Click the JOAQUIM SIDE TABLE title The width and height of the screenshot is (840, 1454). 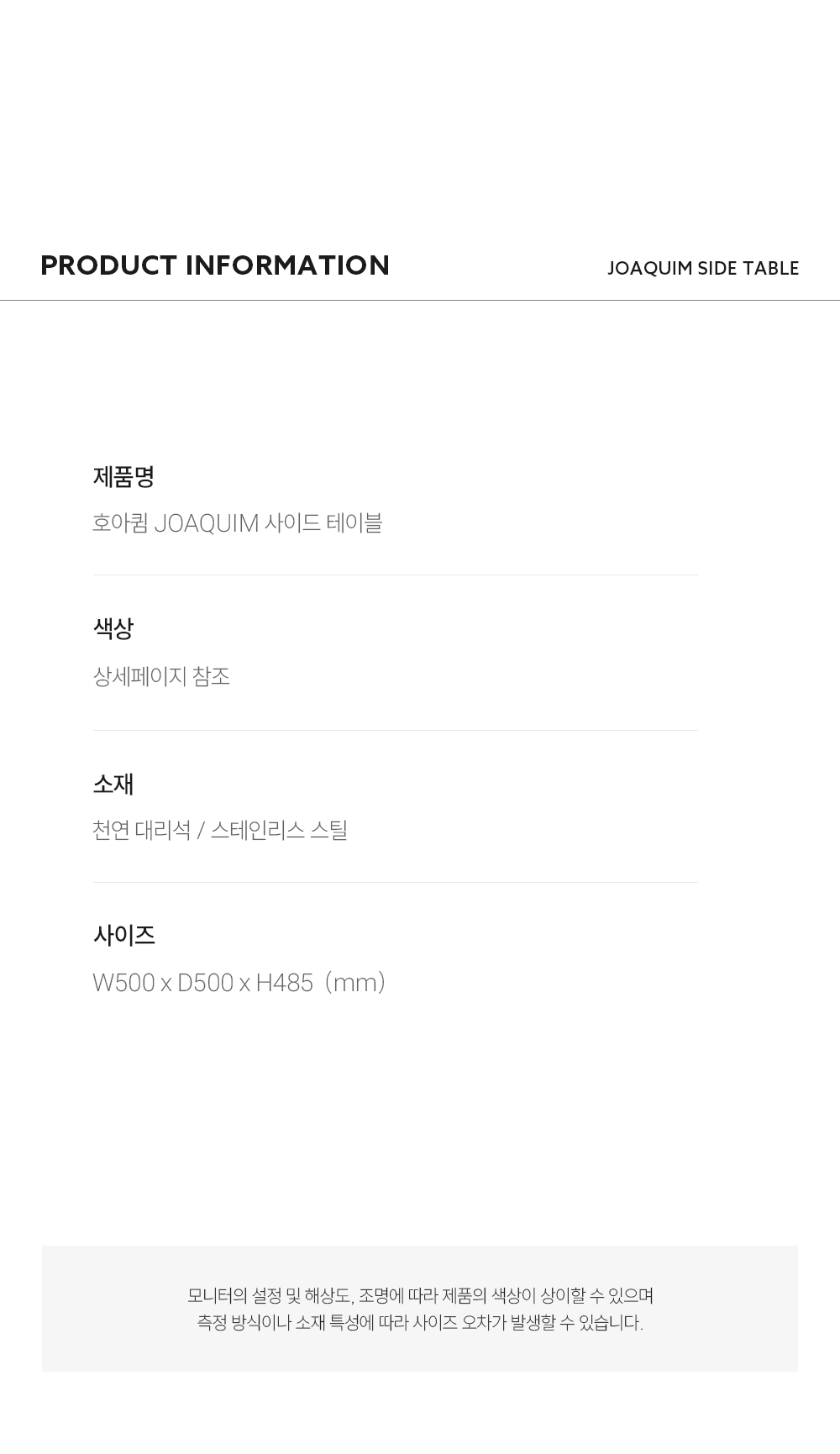click(703, 268)
